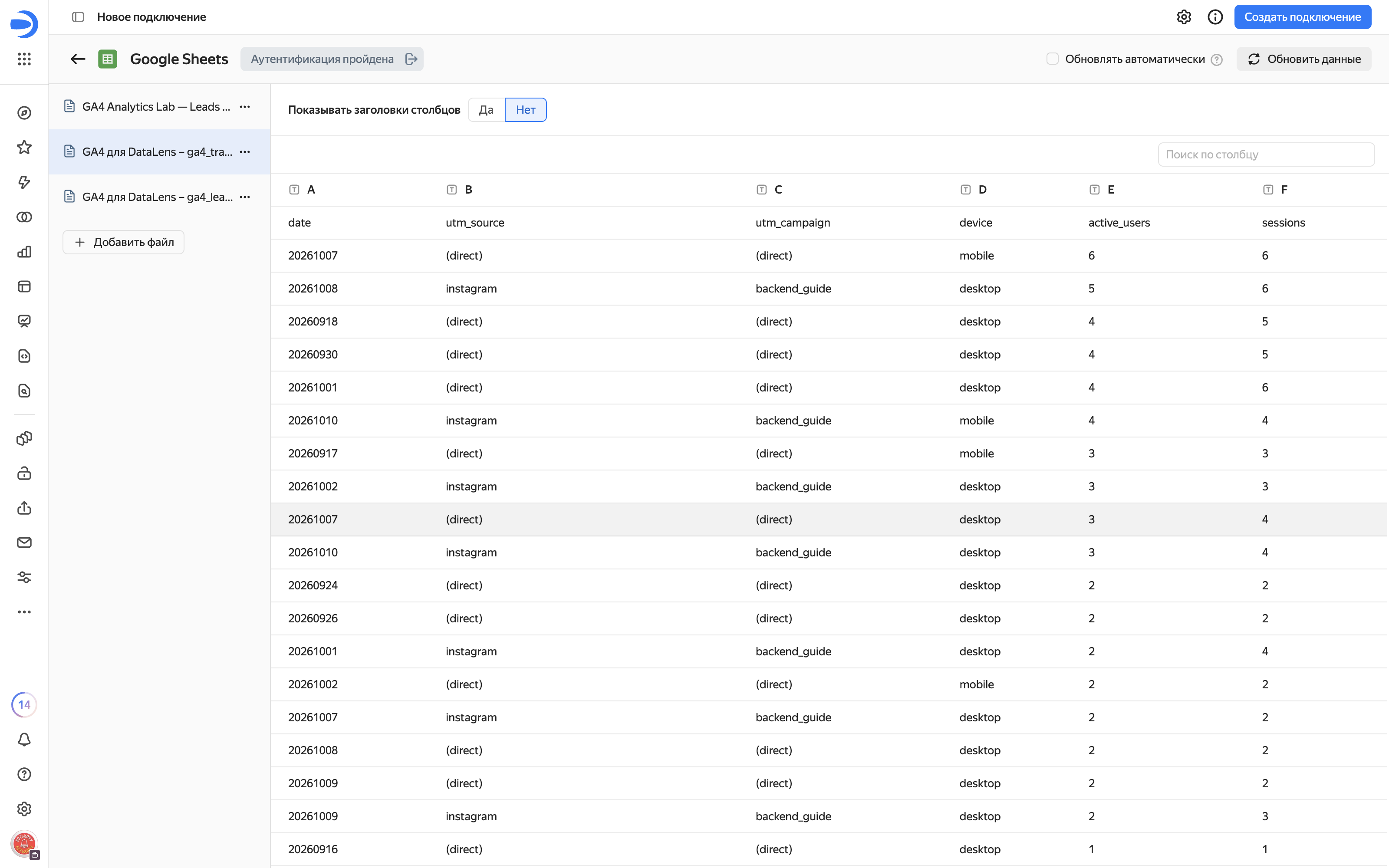1389x868 pixels.
Task: Click 'Обновить данные' button
Action: point(1303,59)
